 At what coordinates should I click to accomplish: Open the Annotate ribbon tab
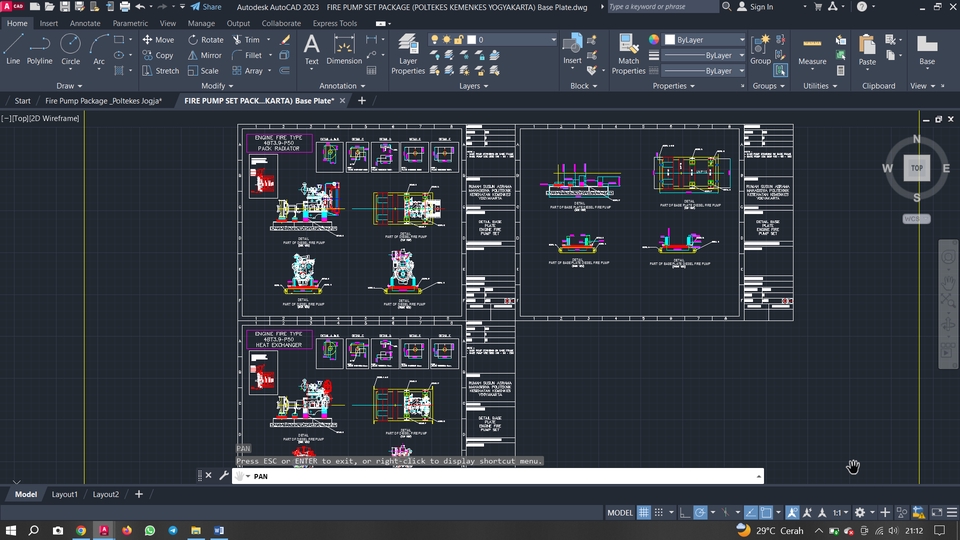point(85,23)
